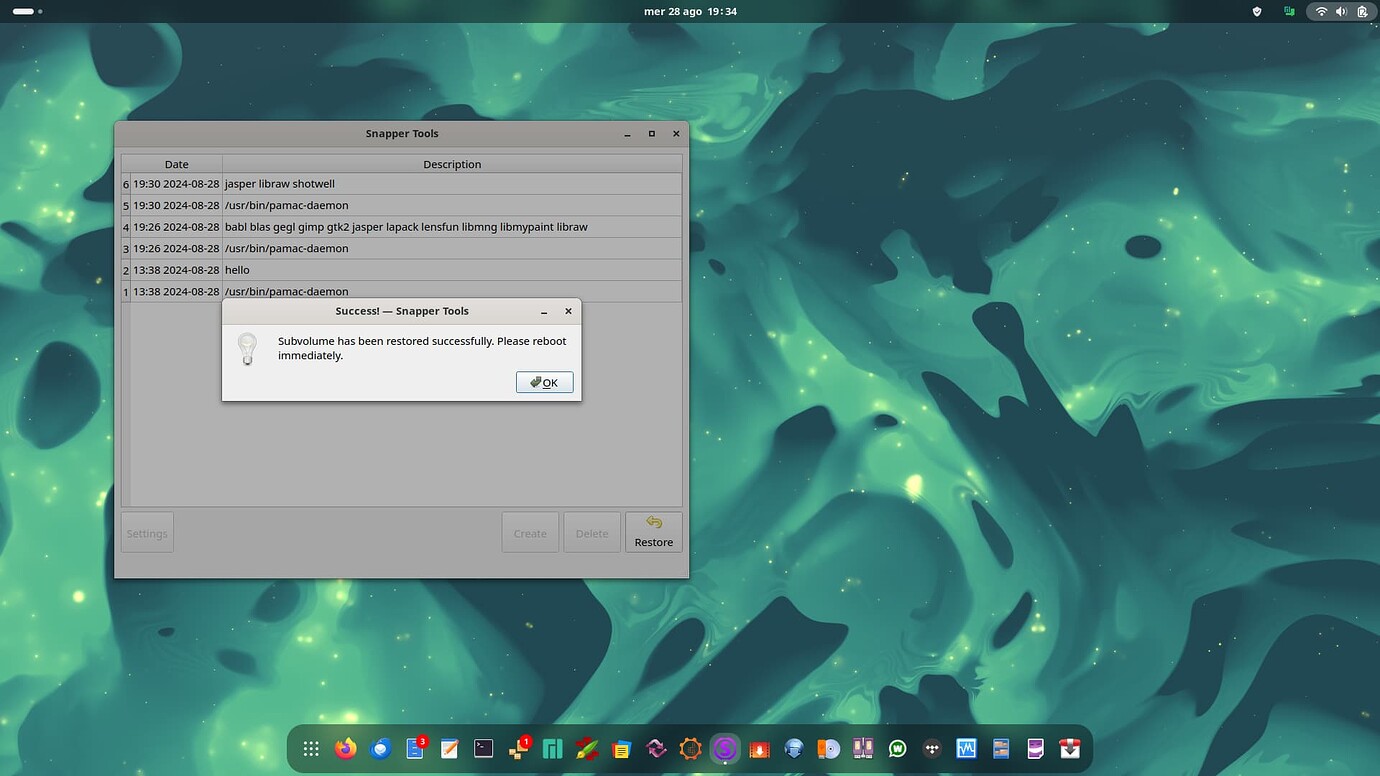1380x776 pixels.
Task: Open the clock menu showing mer 28 ago
Action: tap(690, 11)
